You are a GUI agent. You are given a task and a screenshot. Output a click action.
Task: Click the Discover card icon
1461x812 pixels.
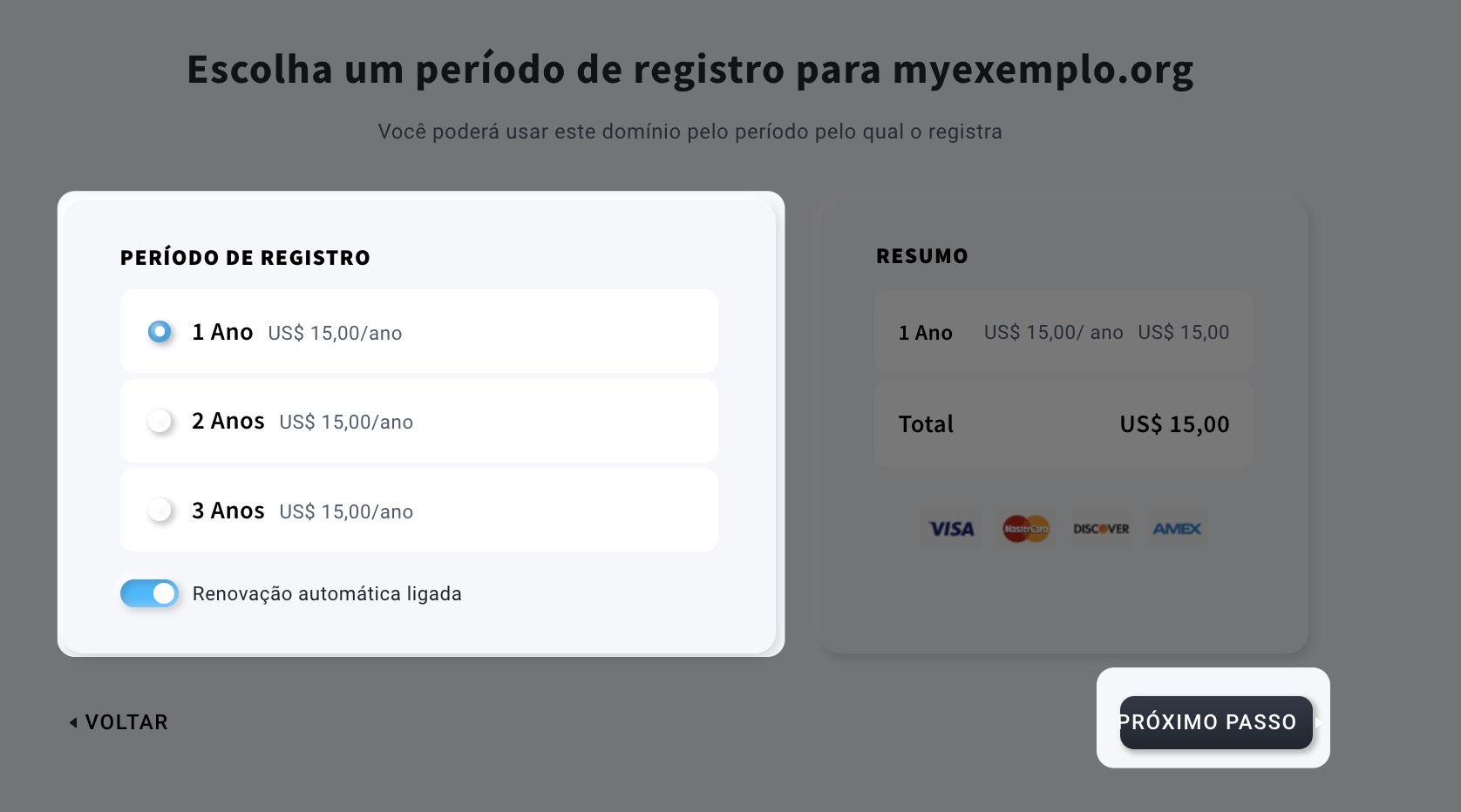1101,529
